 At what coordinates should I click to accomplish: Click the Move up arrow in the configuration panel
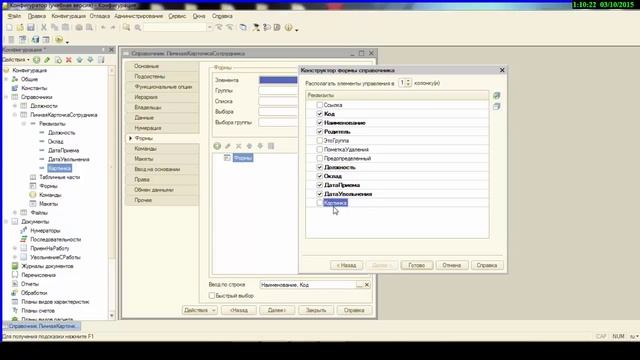tap(80, 60)
